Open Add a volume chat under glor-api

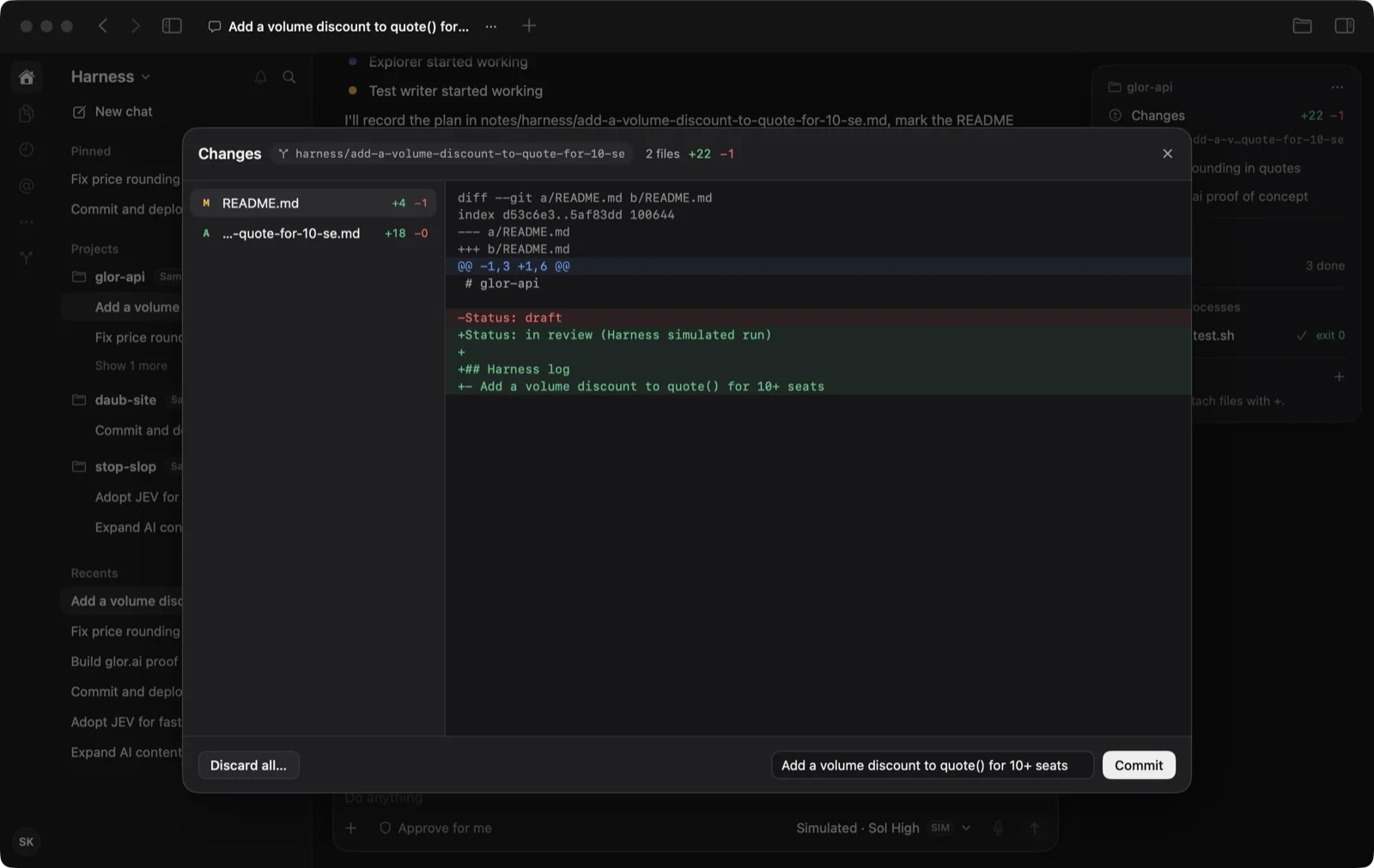click(x=137, y=307)
